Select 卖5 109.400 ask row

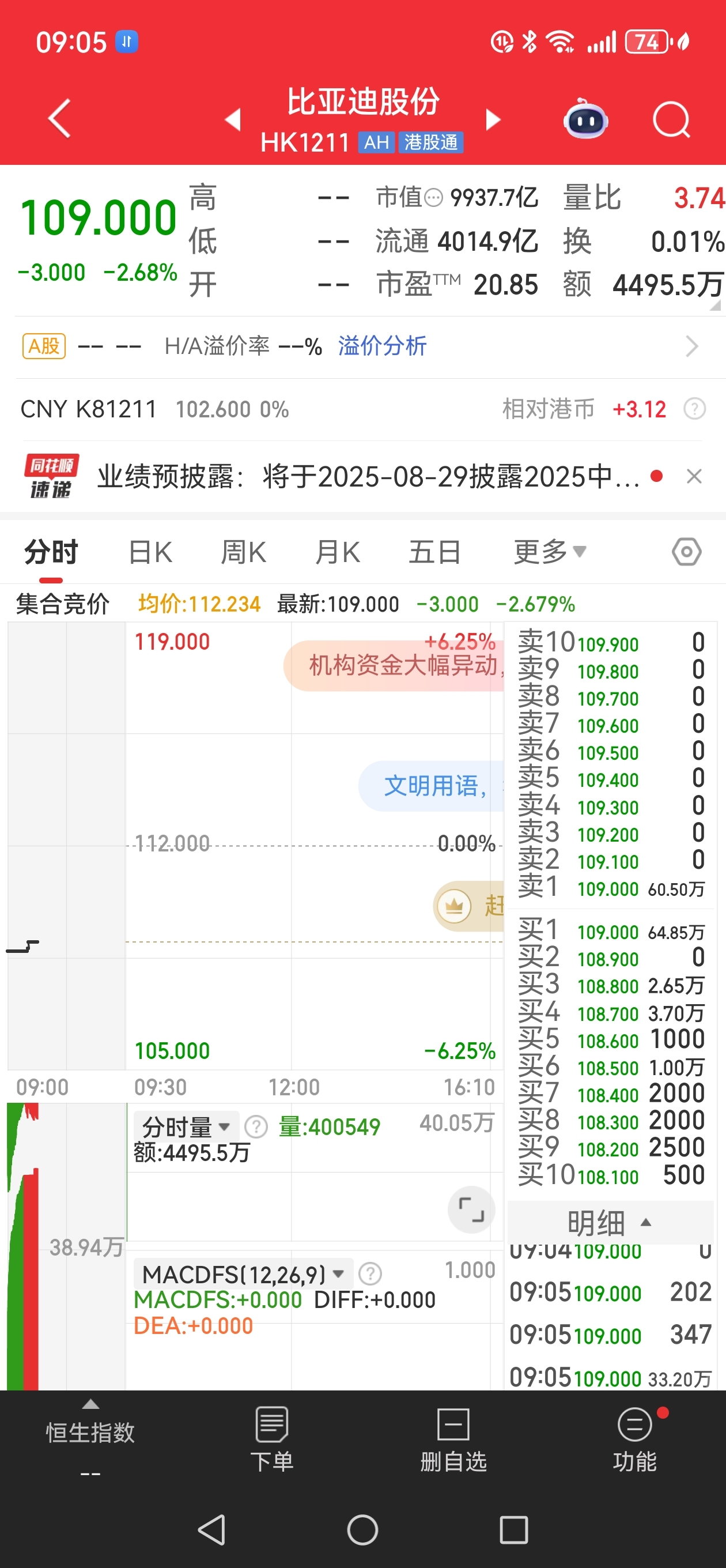pos(611,779)
